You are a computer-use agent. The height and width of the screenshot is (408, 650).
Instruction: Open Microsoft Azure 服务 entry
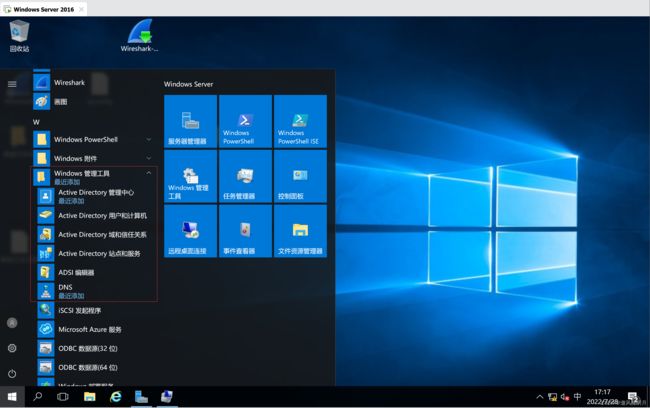point(95,329)
